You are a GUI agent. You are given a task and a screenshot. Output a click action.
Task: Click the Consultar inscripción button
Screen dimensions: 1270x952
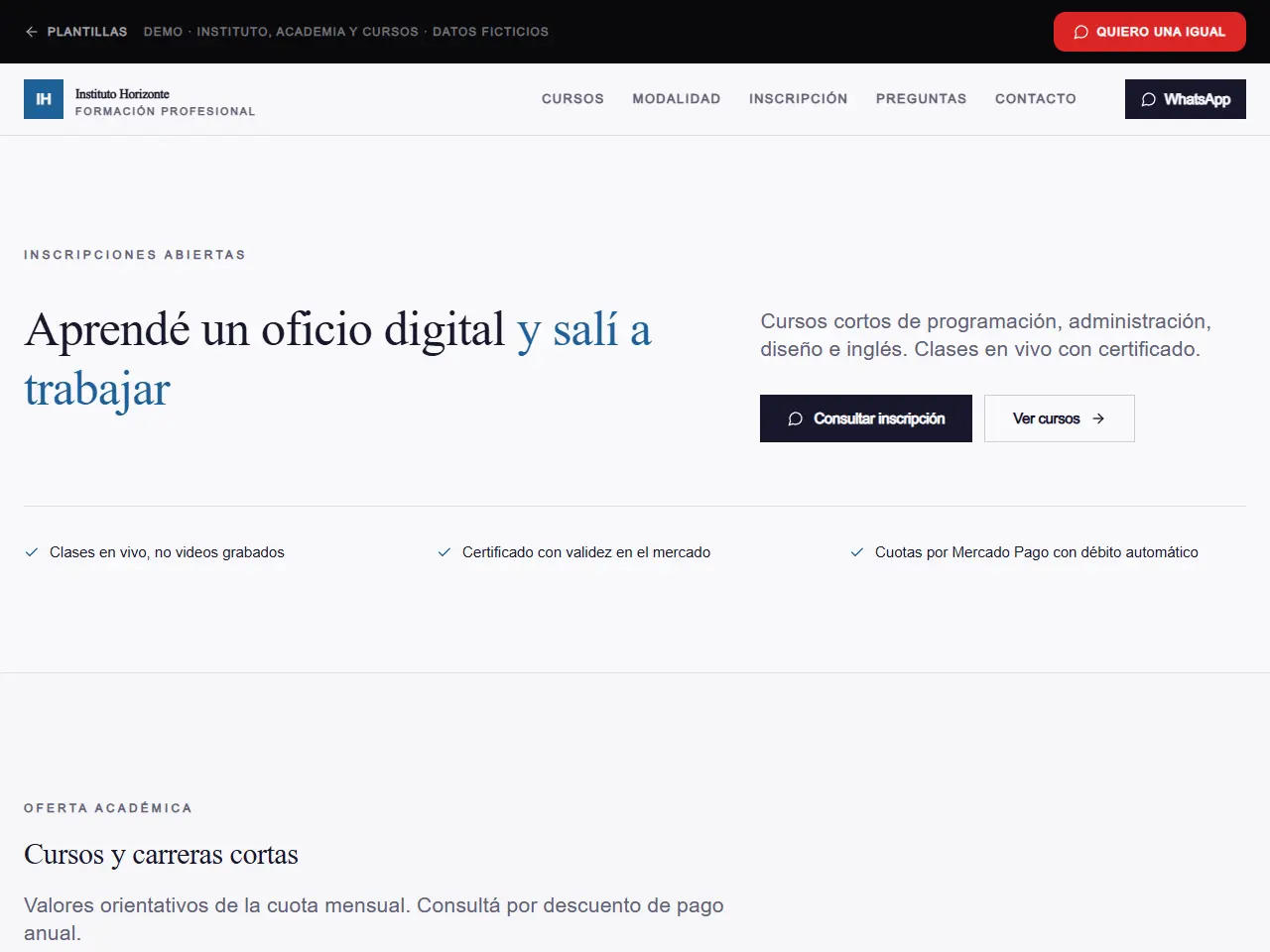click(866, 418)
